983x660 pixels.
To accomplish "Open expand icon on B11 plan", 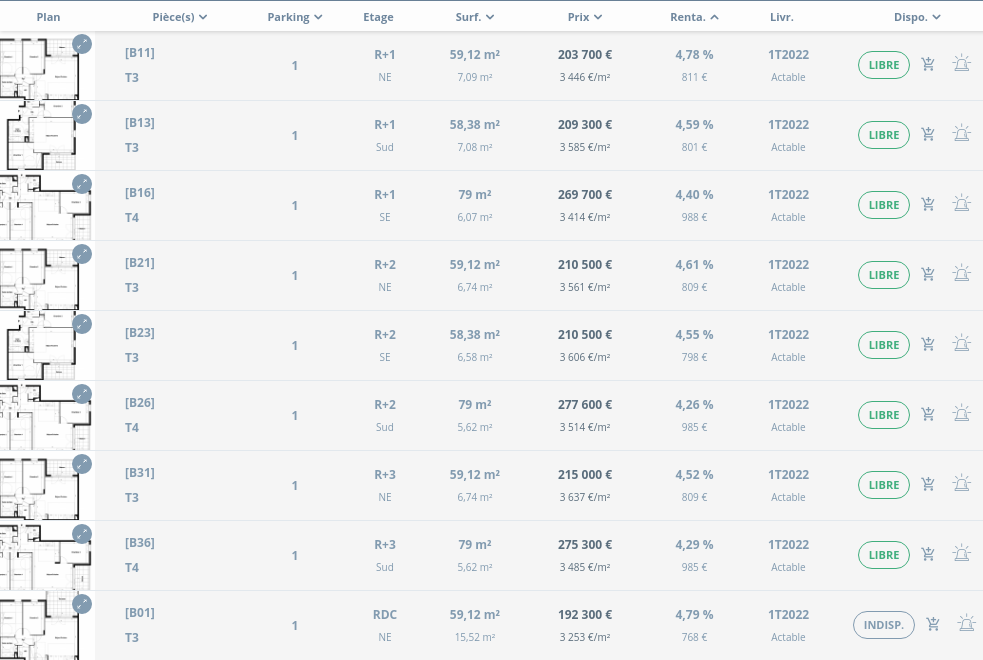I will pyautogui.click(x=82, y=44).
